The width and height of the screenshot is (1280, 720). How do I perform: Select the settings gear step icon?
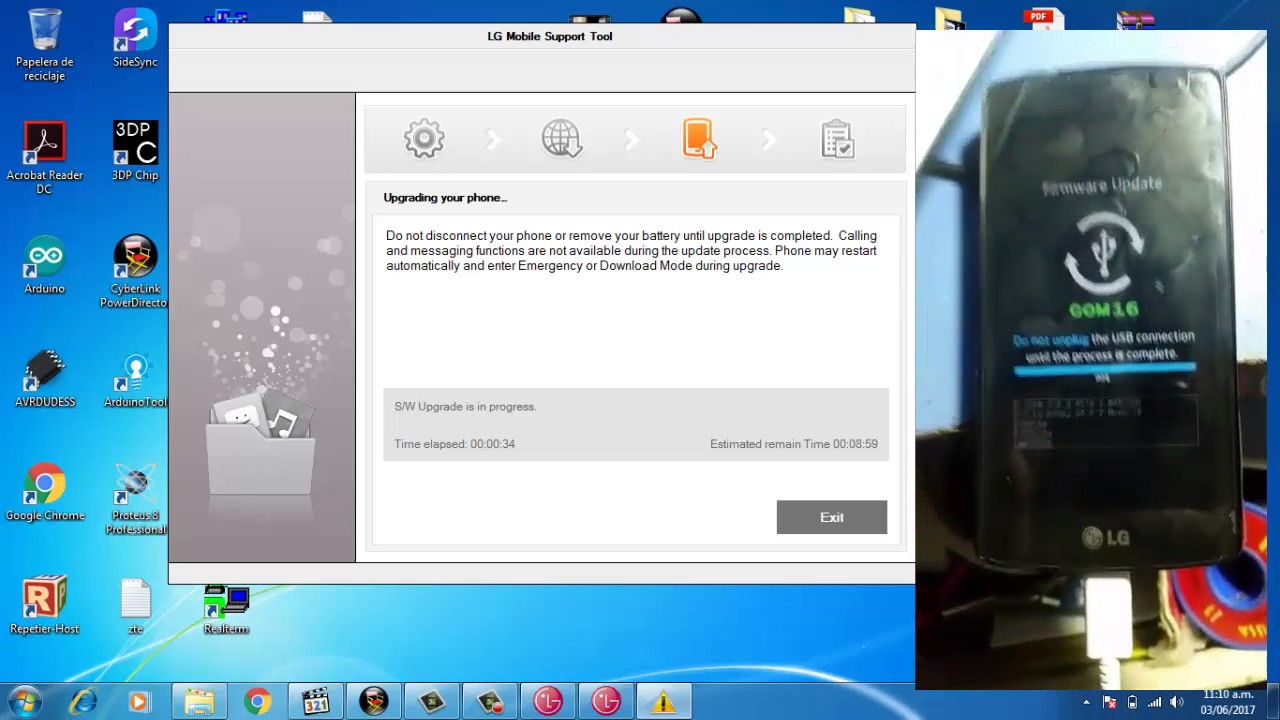coord(424,139)
